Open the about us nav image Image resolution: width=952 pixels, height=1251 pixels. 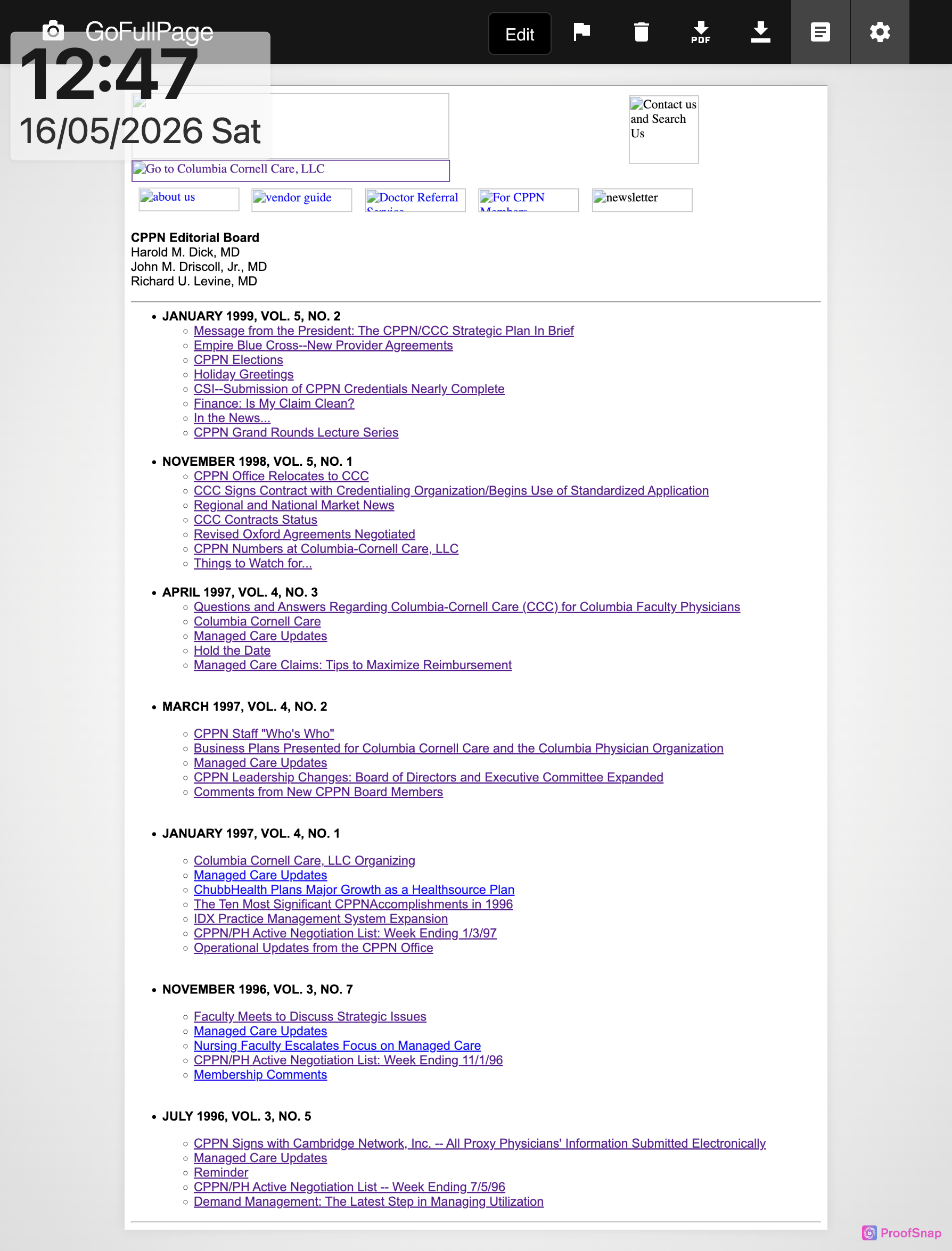coord(188,200)
